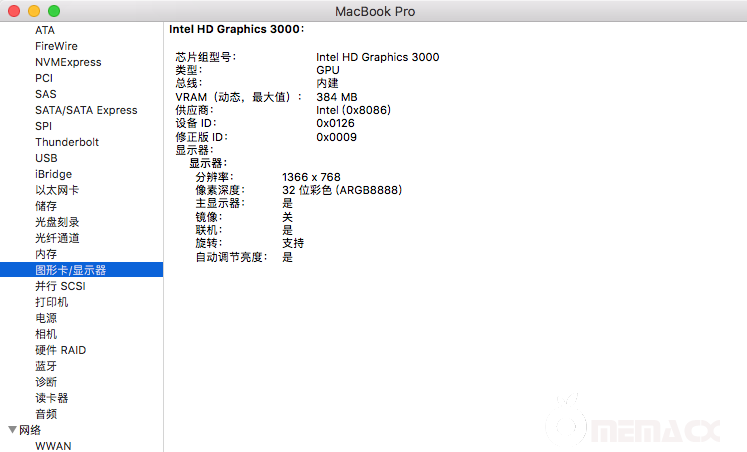
Task: Click the 总线 value 内建
Action: coord(327,83)
